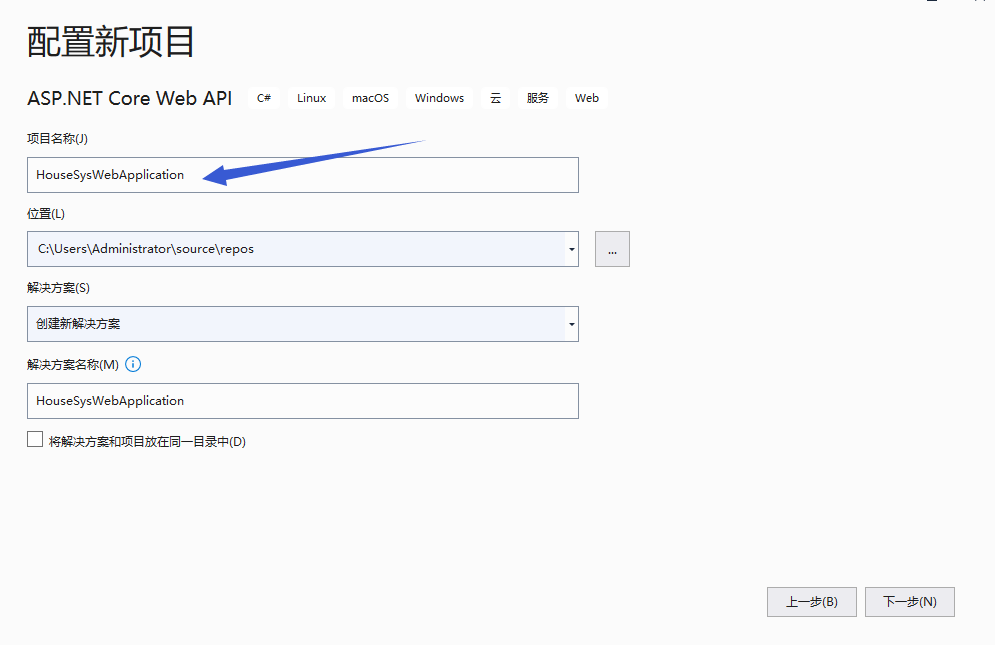Enable same-directory solution and project checkbox
Viewport: 995px width, 645px height.
click(35, 439)
